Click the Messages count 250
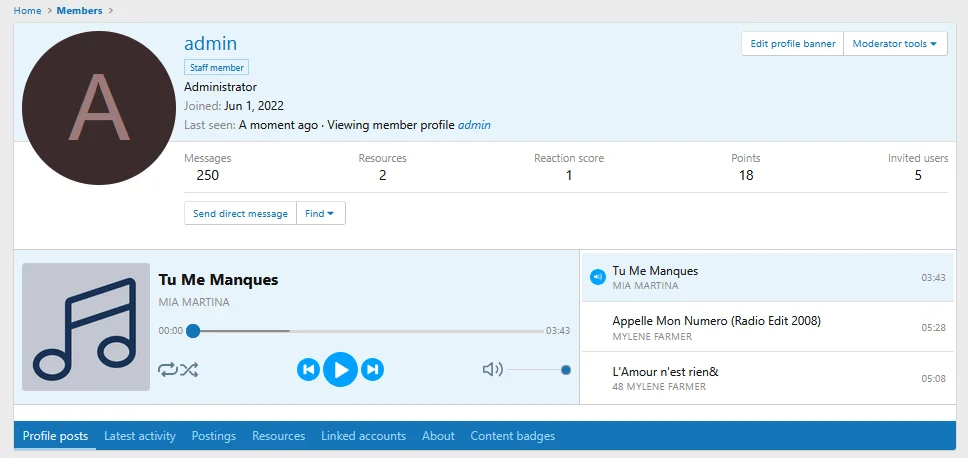Viewport: 968px width, 458px height. click(207, 175)
